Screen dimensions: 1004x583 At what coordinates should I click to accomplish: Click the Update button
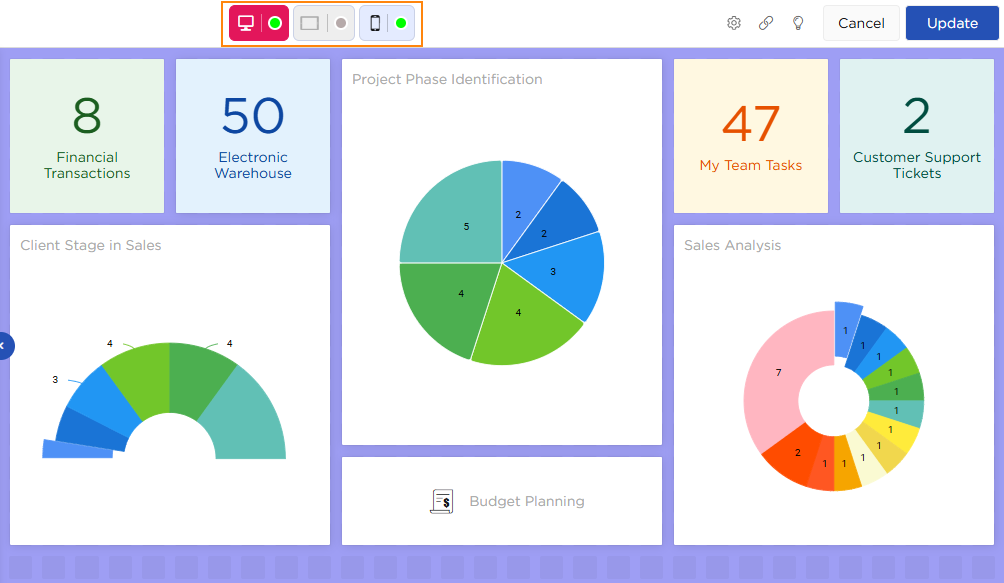952,23
